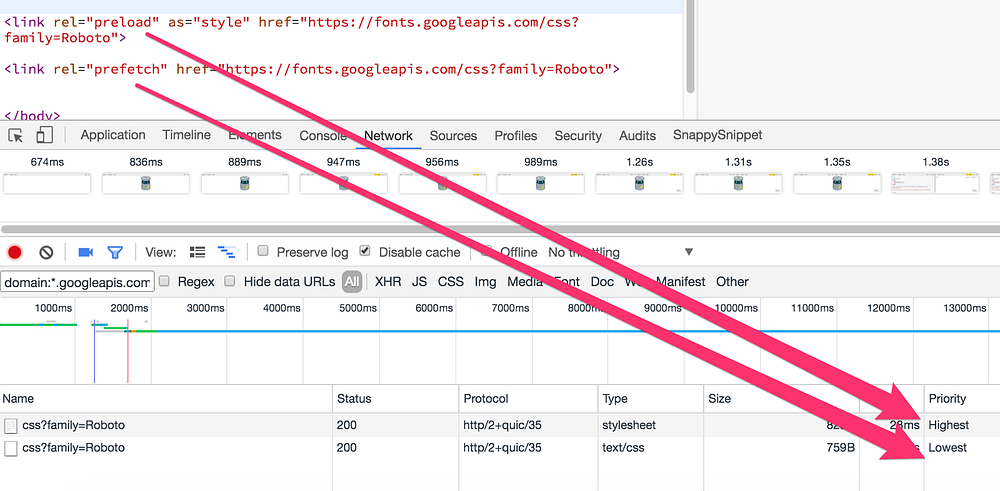Screen dimensions: 1000x491
Task: Switch to the Application tab
Action: [113, 135]
